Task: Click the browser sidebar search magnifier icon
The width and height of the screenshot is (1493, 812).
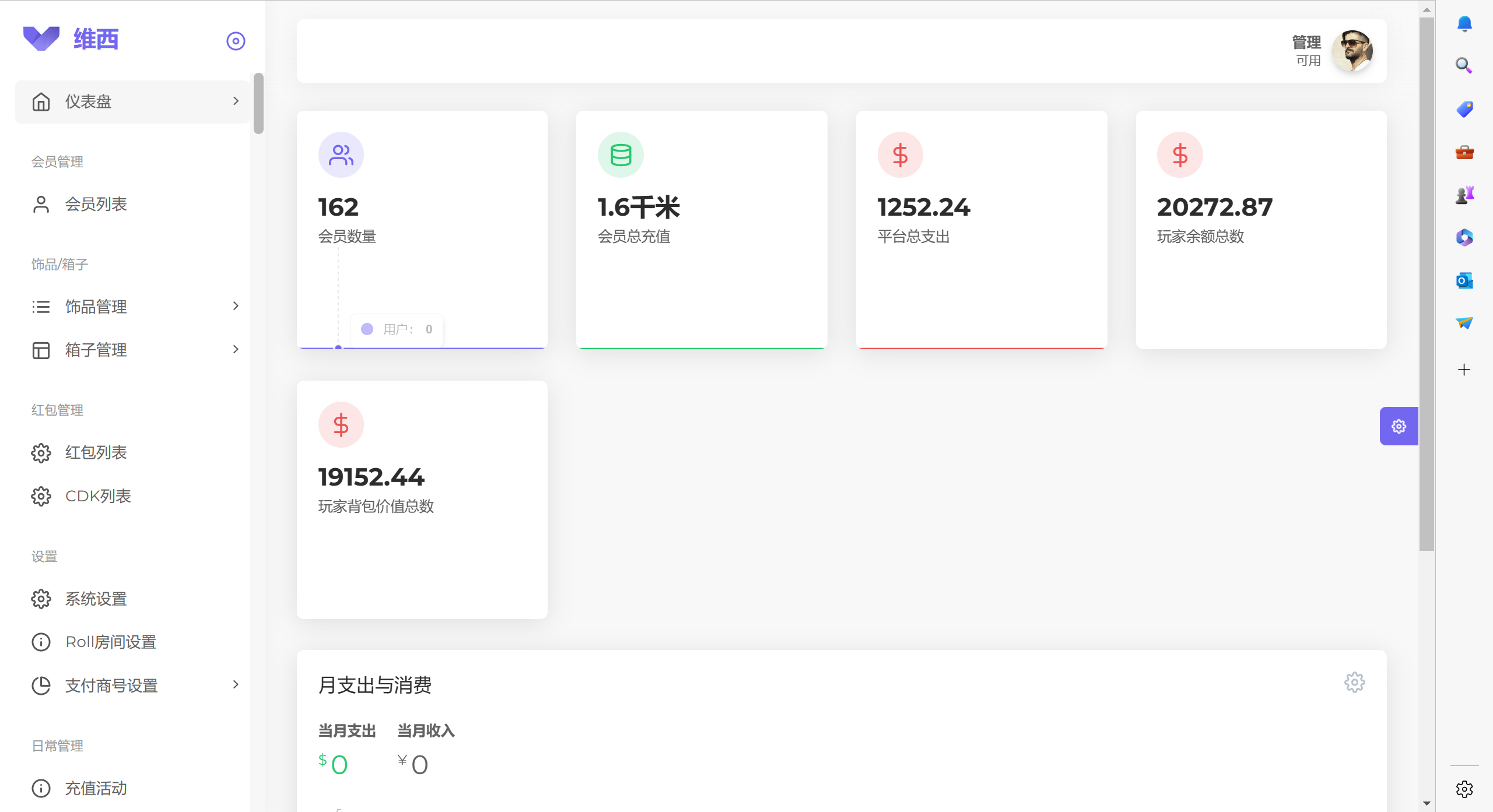Action: [1464, 65]
